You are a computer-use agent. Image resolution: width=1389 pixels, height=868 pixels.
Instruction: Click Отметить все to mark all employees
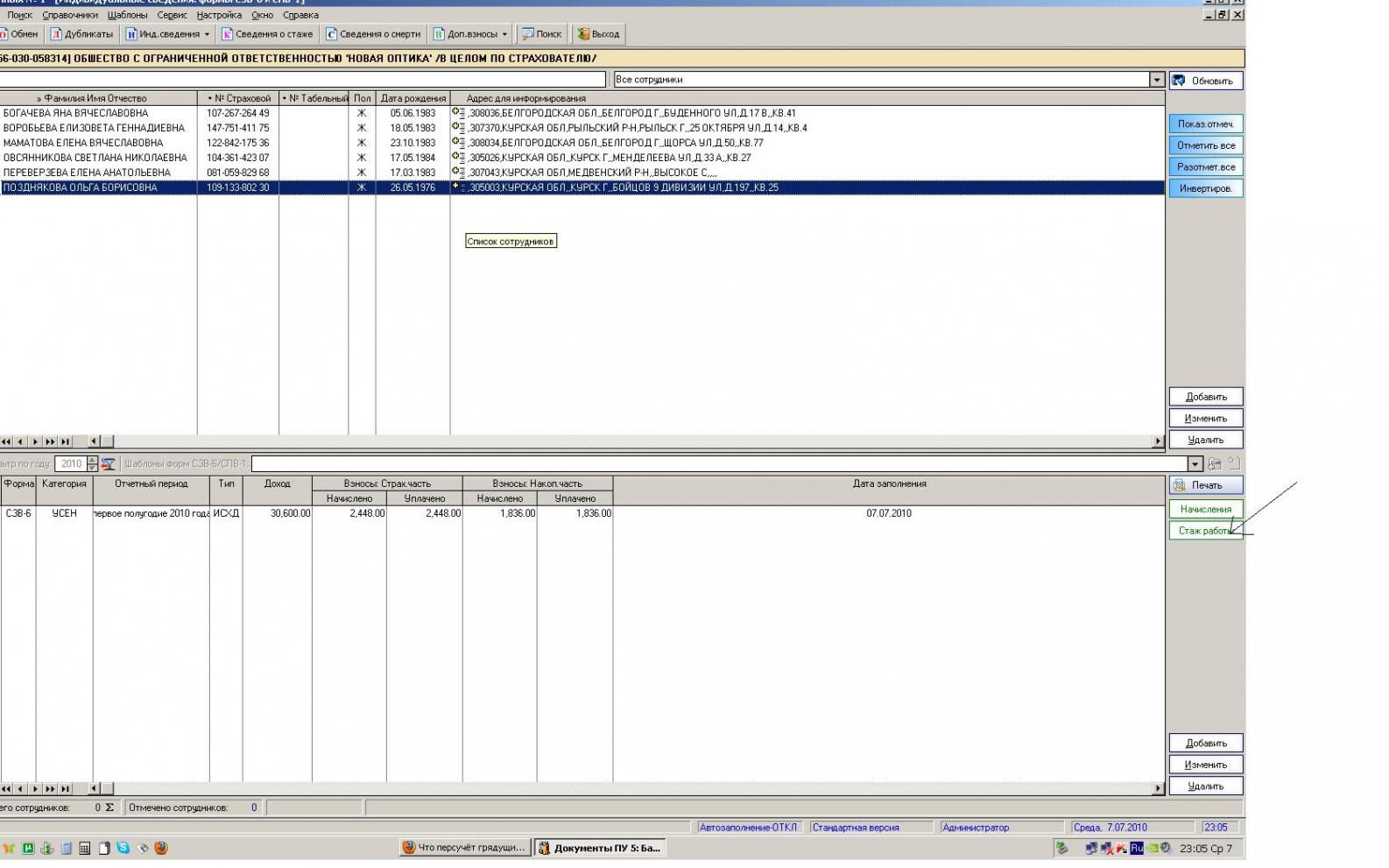tap(1205, 145)
